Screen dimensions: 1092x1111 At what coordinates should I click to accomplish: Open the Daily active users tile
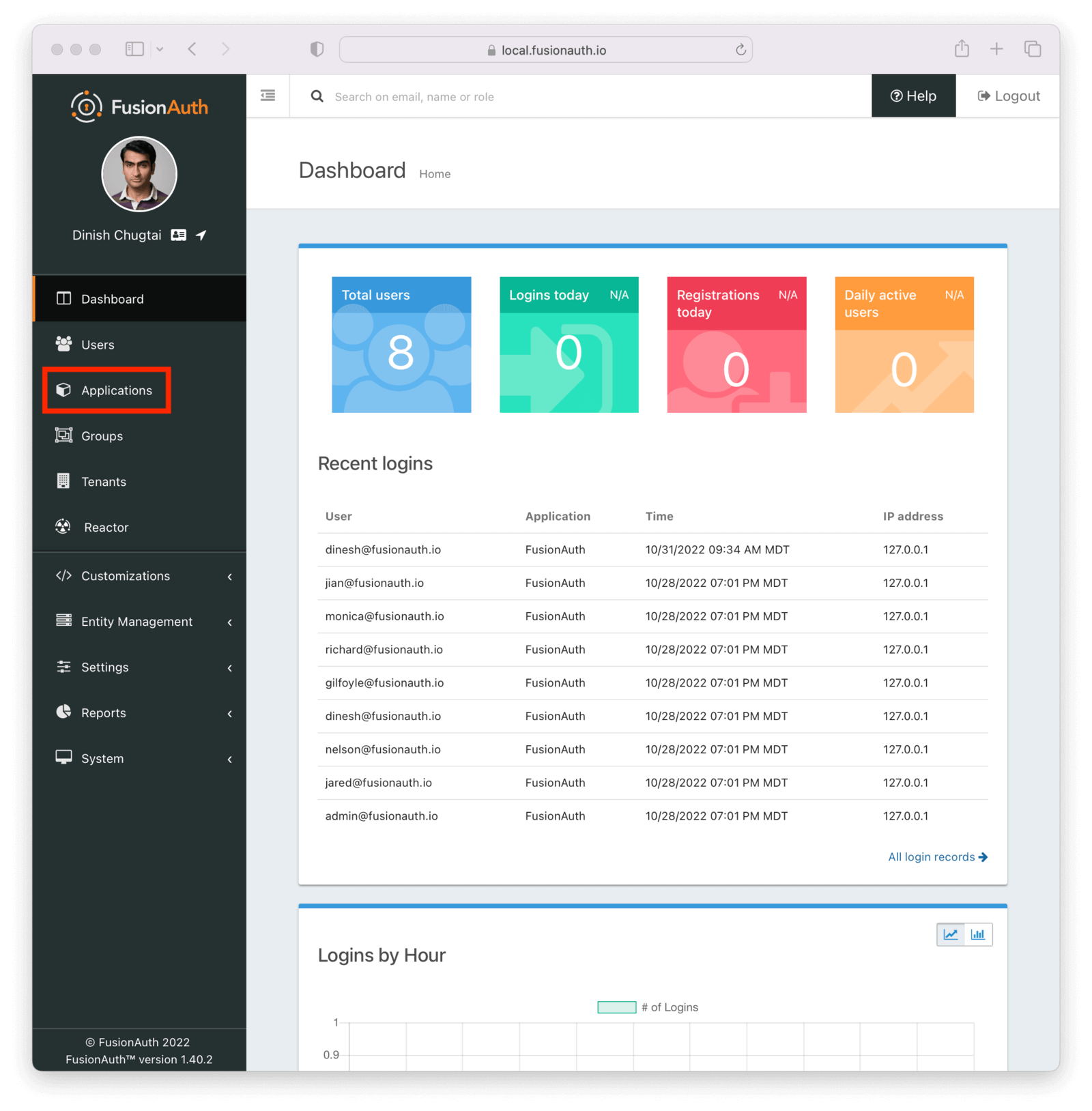(x=904, y=344)
